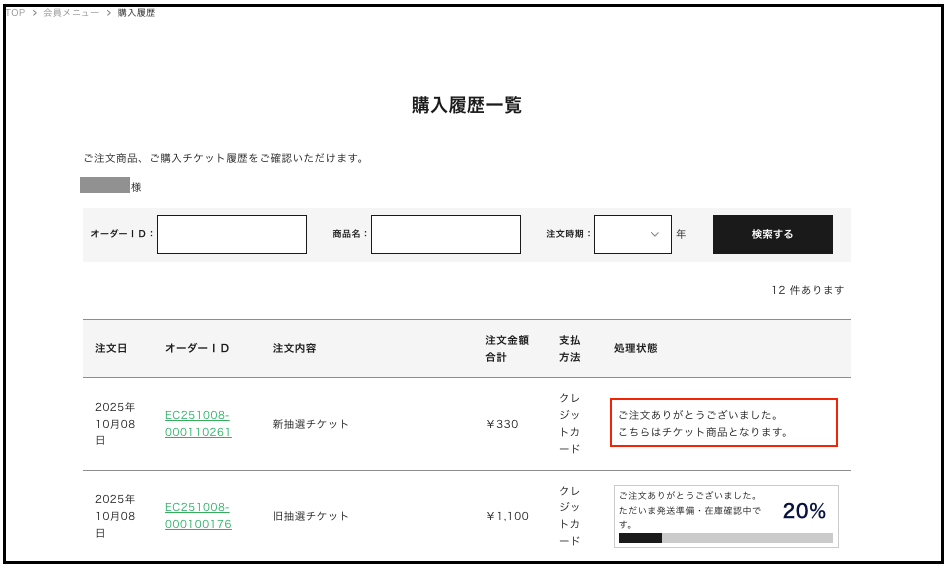
Task: Click the 旧抽選チケット order item
Action: [x=311, y=516]
